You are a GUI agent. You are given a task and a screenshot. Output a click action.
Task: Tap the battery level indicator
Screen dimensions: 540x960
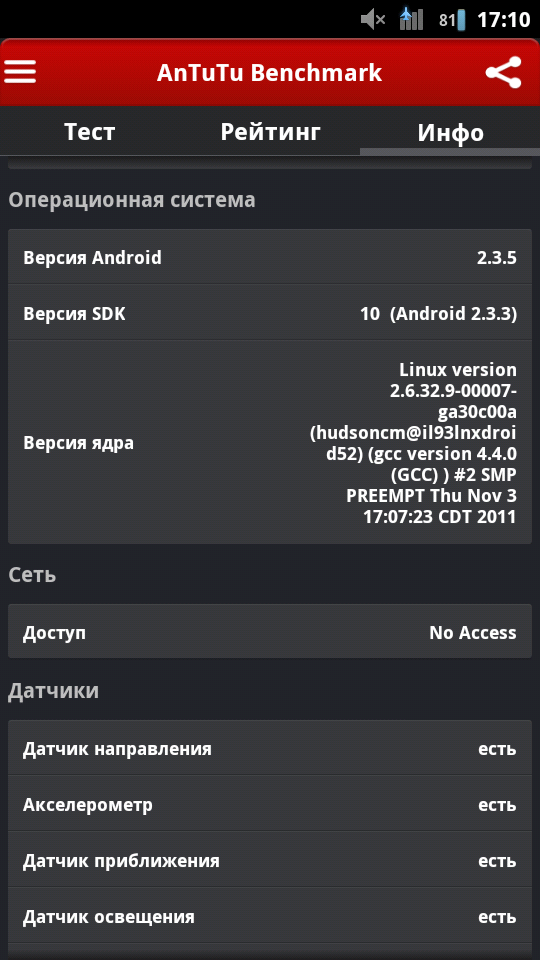click(452, 20)
